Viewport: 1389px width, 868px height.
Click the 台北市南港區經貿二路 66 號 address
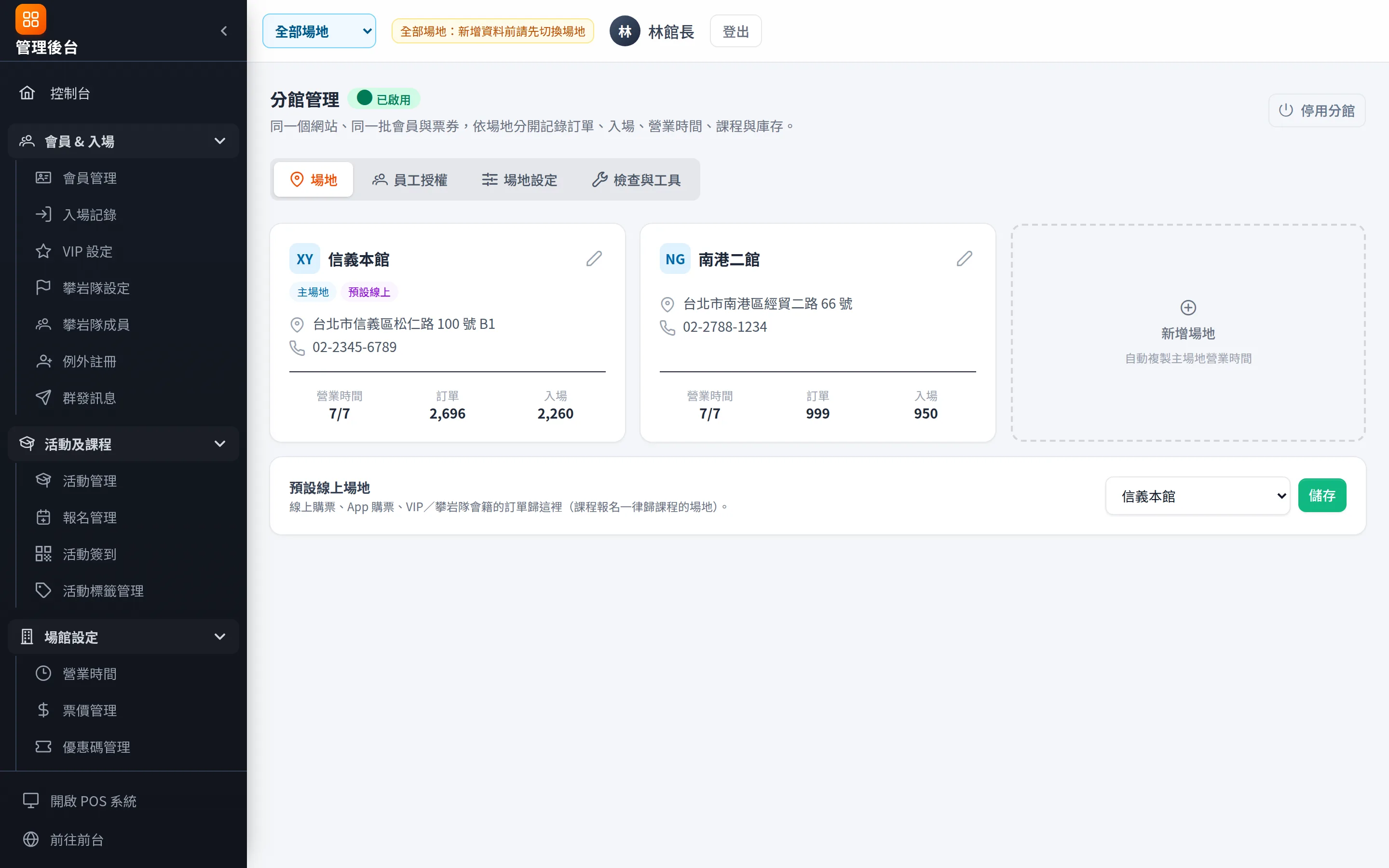pyautogui.click(x=767, y=304)
